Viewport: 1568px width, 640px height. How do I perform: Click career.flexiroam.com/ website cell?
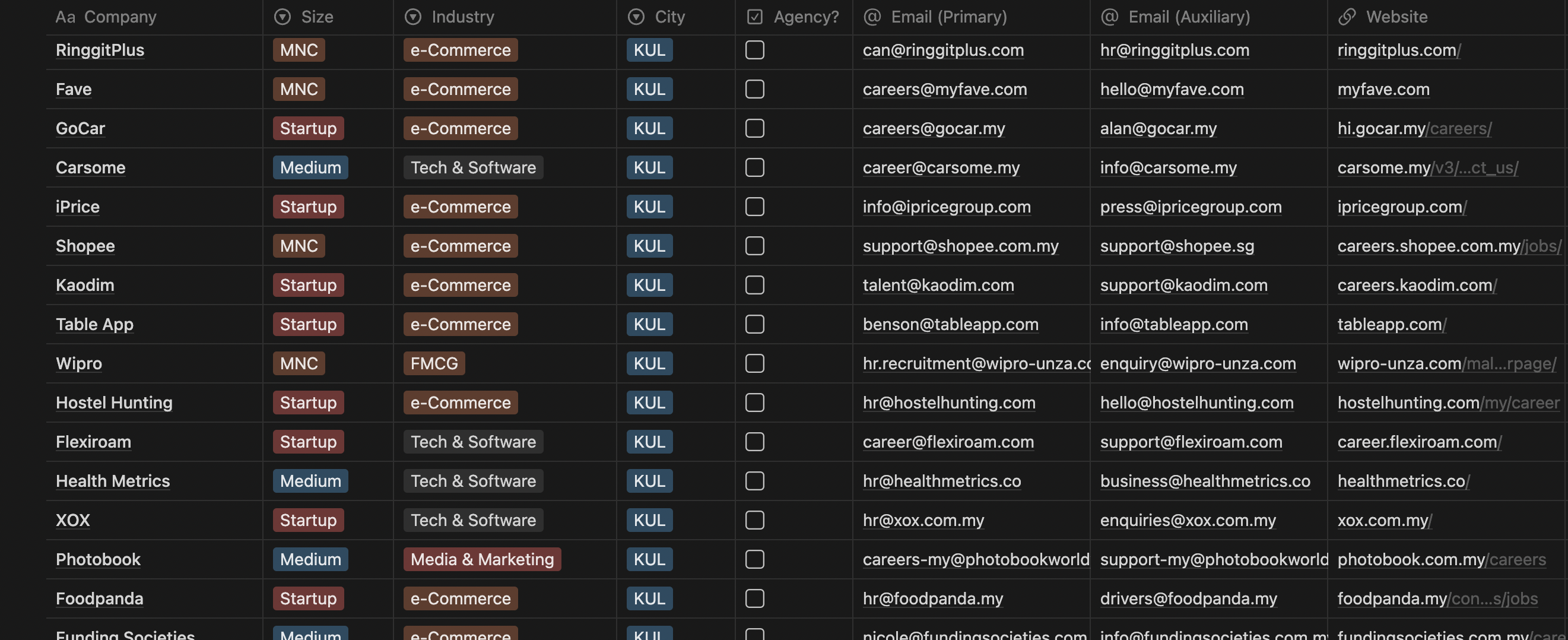click(x=1448, y=442)
